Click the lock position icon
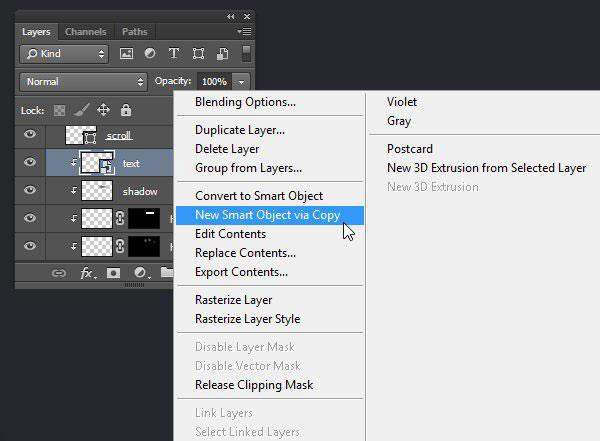Screen dimensions: 600x441 [103, 110]
